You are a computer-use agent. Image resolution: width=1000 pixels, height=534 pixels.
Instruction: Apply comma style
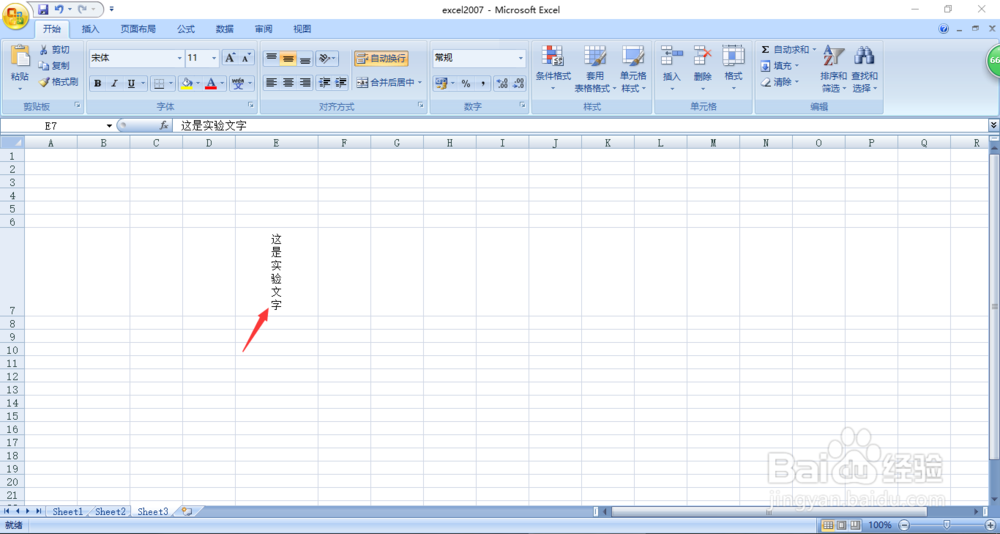(482, 84)
